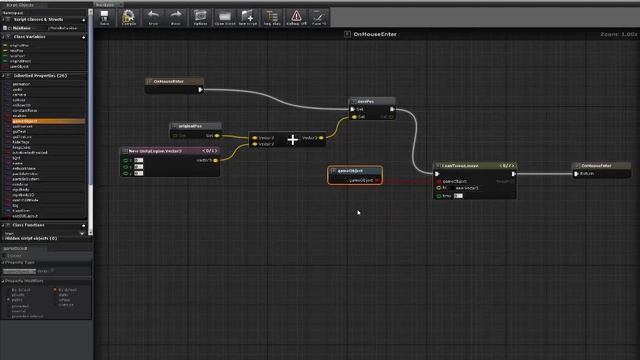Click the newPos node Set input flow arrow
The height and width of the screenshot is (360, 640).
(x=353, y=109)
